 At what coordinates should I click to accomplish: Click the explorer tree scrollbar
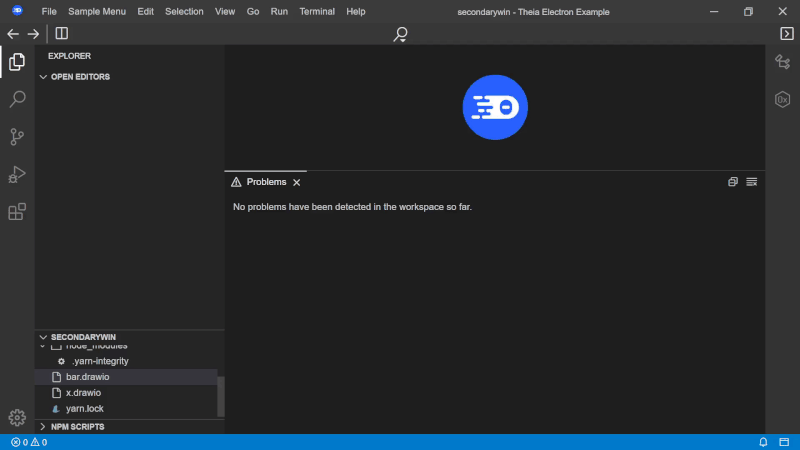click(x=221, y=397)
